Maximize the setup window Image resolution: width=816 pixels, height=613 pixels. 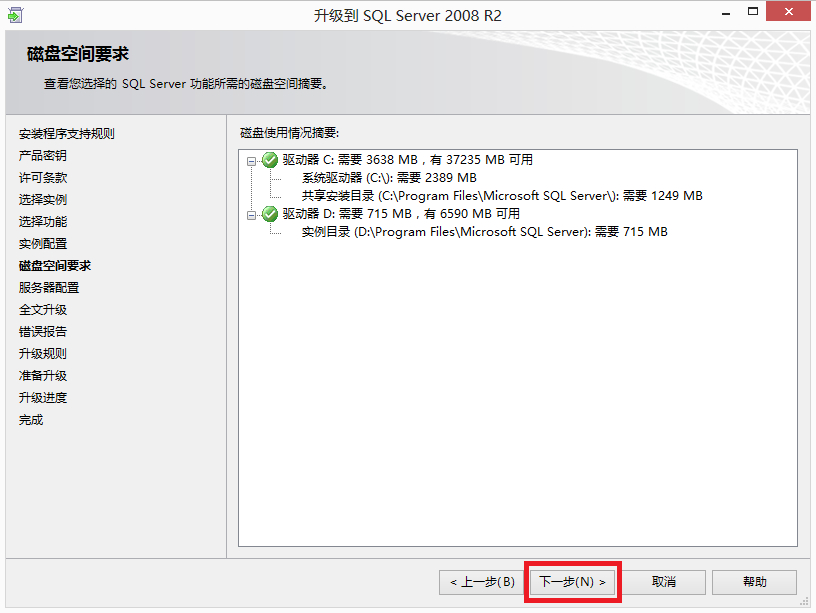coord(753,11)
